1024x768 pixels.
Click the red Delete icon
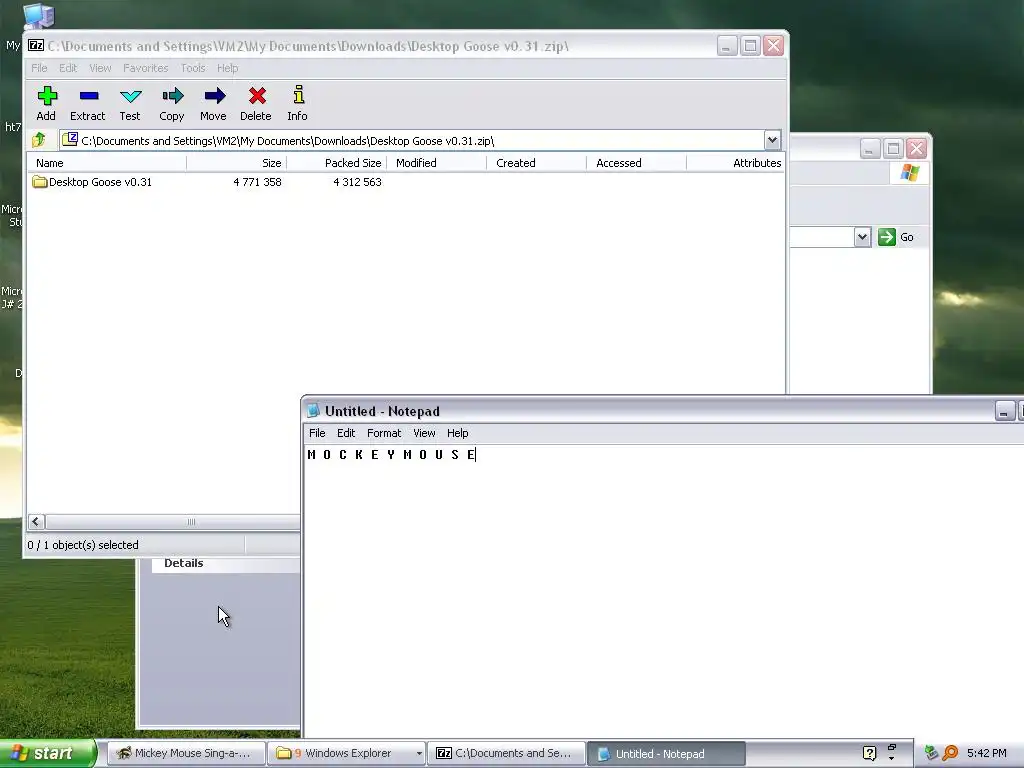click(256, 104)
